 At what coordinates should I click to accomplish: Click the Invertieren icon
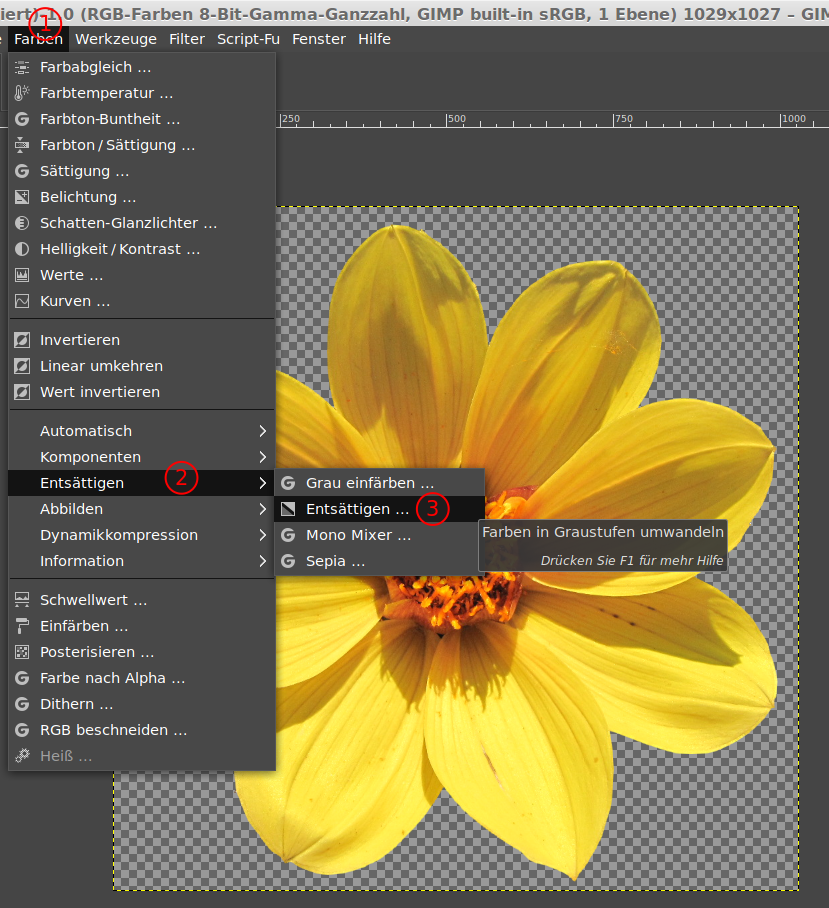click(x=22, y=340)
